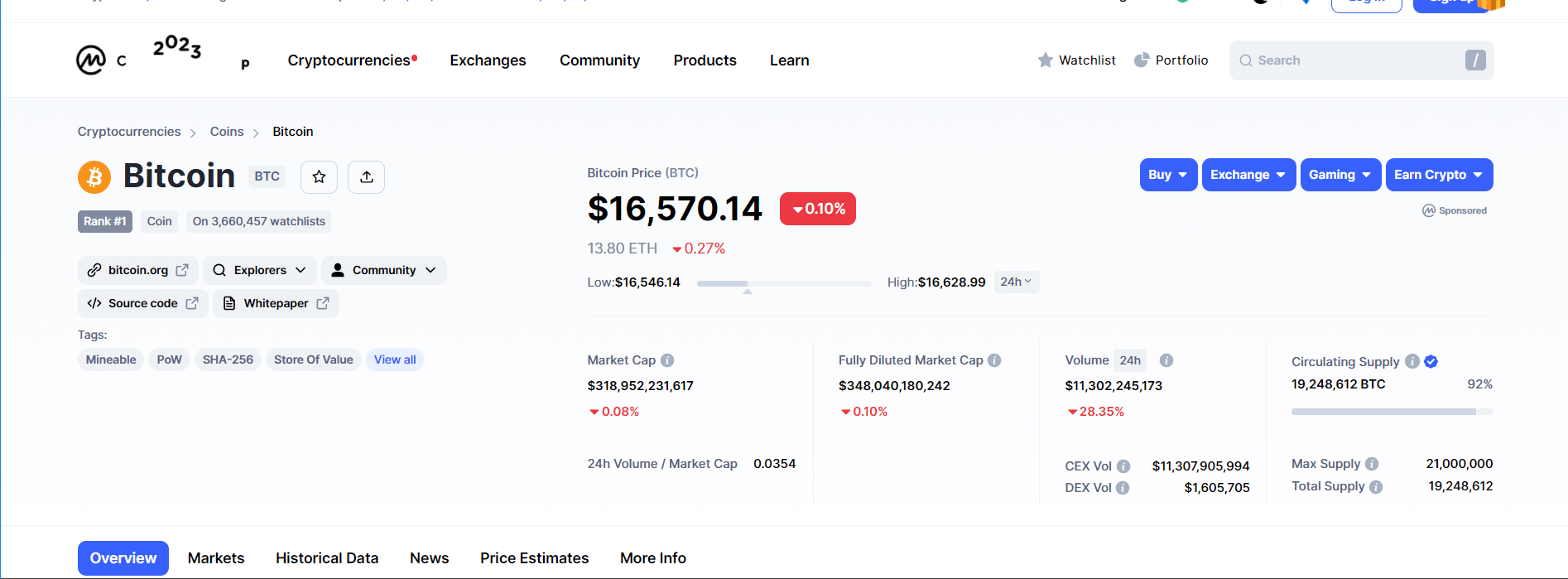The width and height of the screenshot is (1568, 579).
Task: Select the PoW tag
Action: point(169,359)
